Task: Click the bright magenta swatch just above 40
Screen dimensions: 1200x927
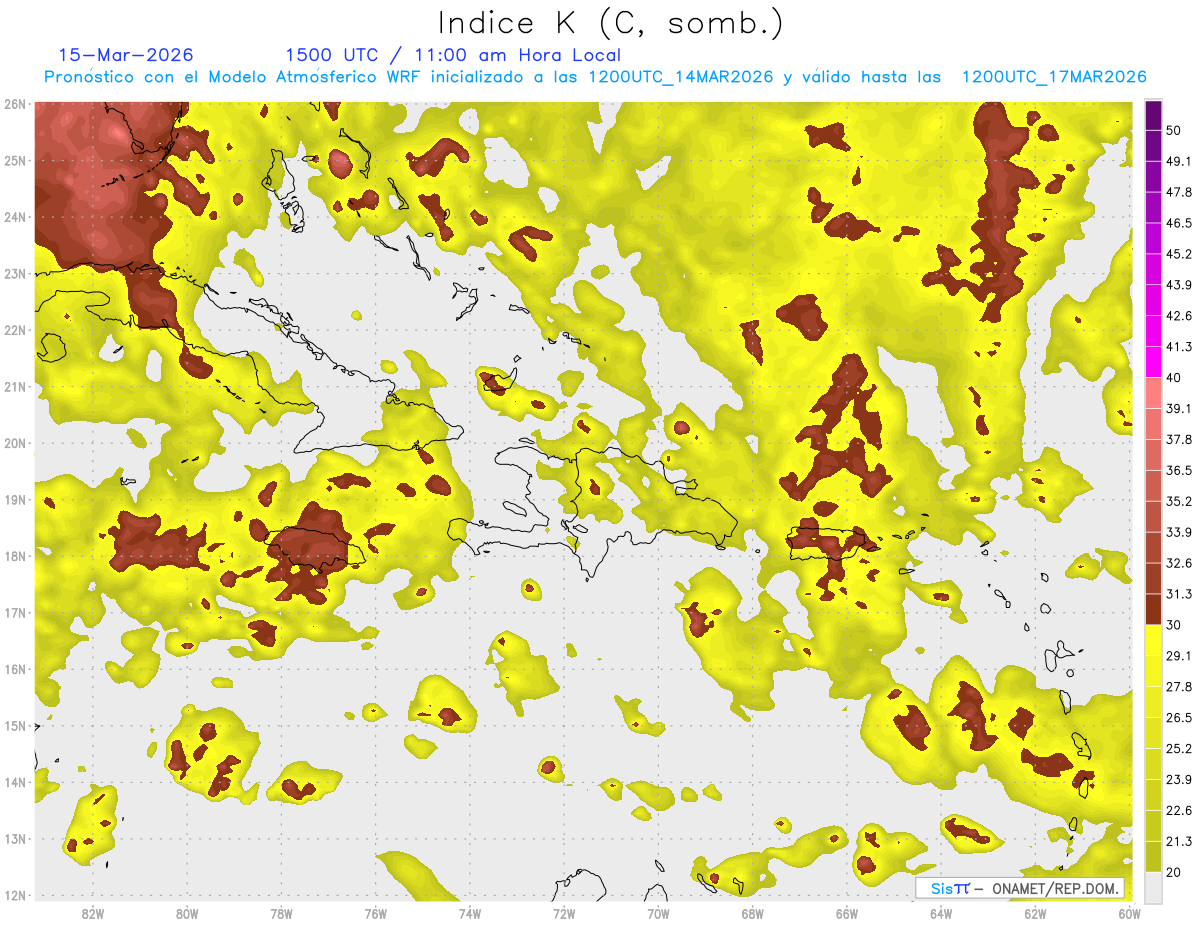Action: [x=1153, y=361]
